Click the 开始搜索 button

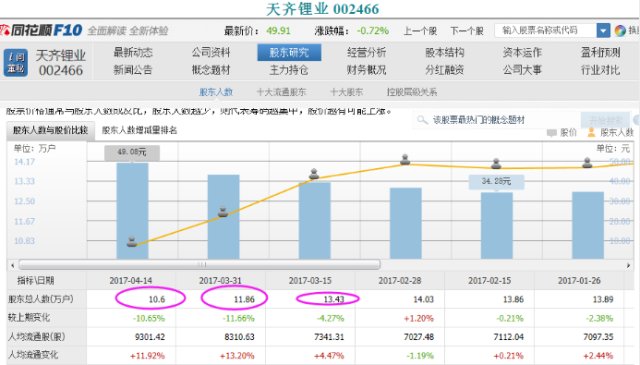(605, 120)
